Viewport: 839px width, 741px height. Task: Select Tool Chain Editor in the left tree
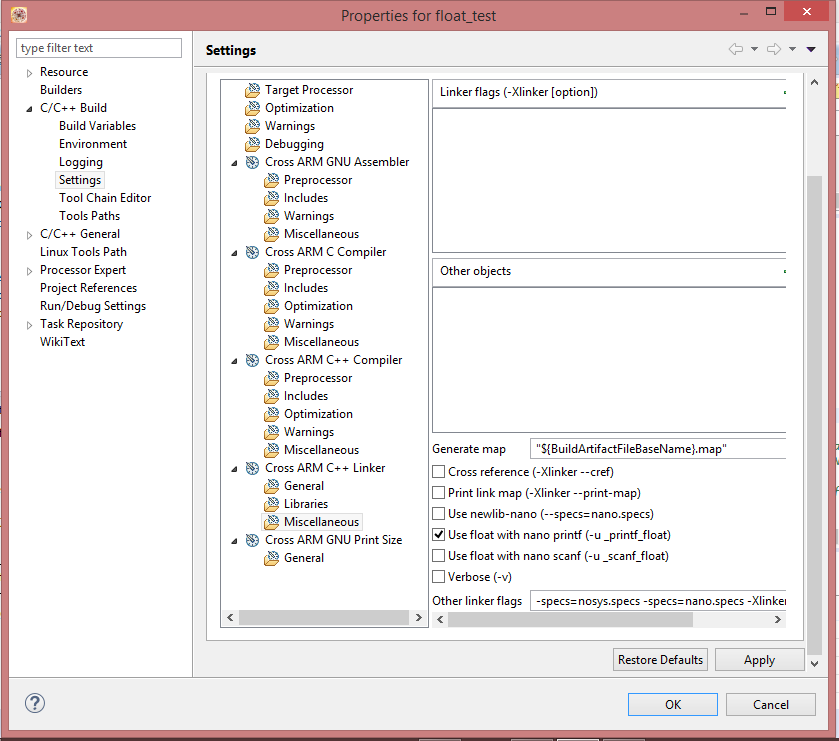pyautogui.click(x=105, y=198)
